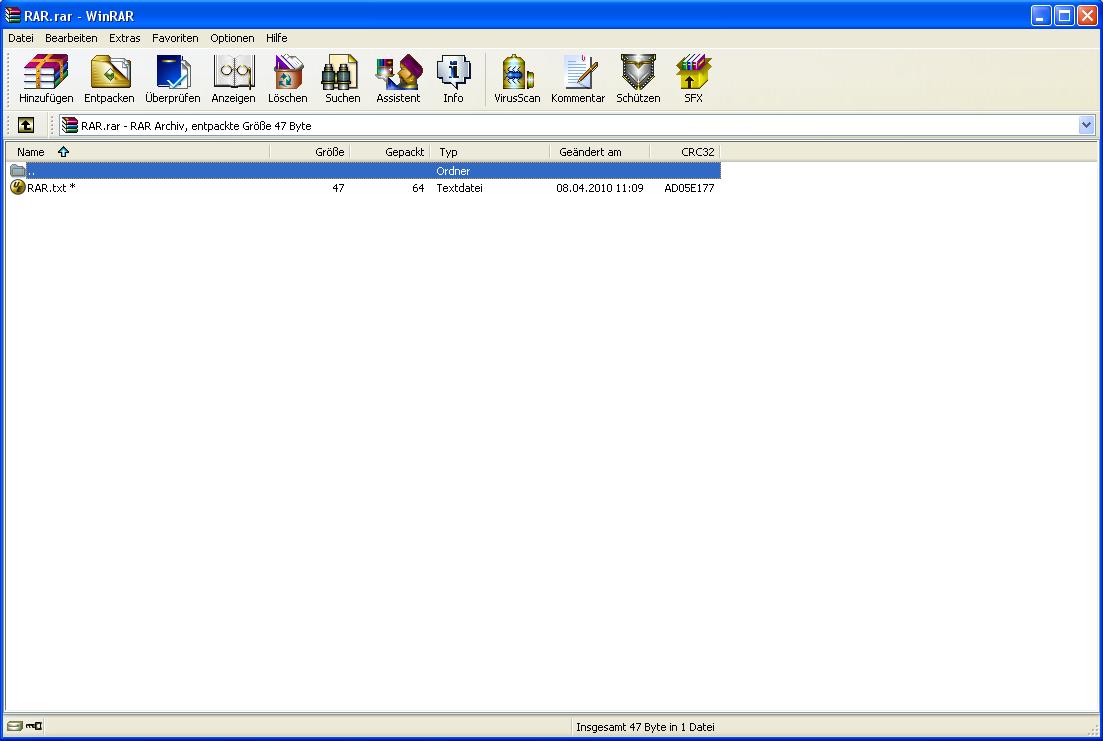Click the Hinzufügen toolbar icon

point(46,79)
